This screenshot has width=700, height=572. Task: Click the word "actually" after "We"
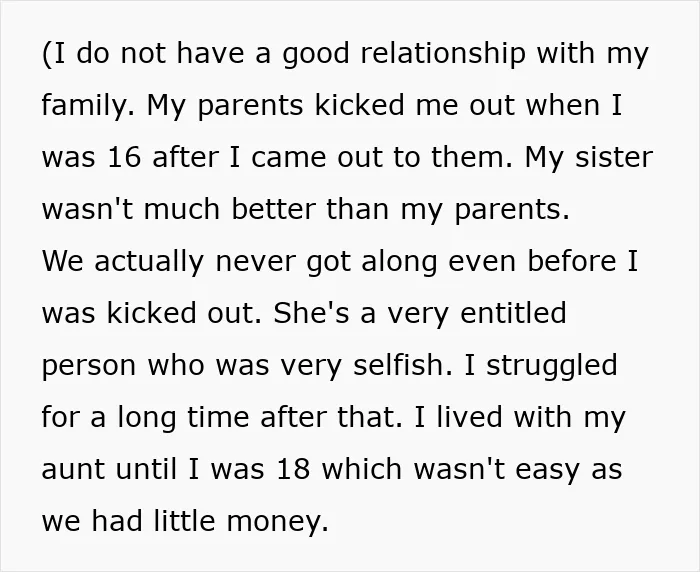click(149, 262)
